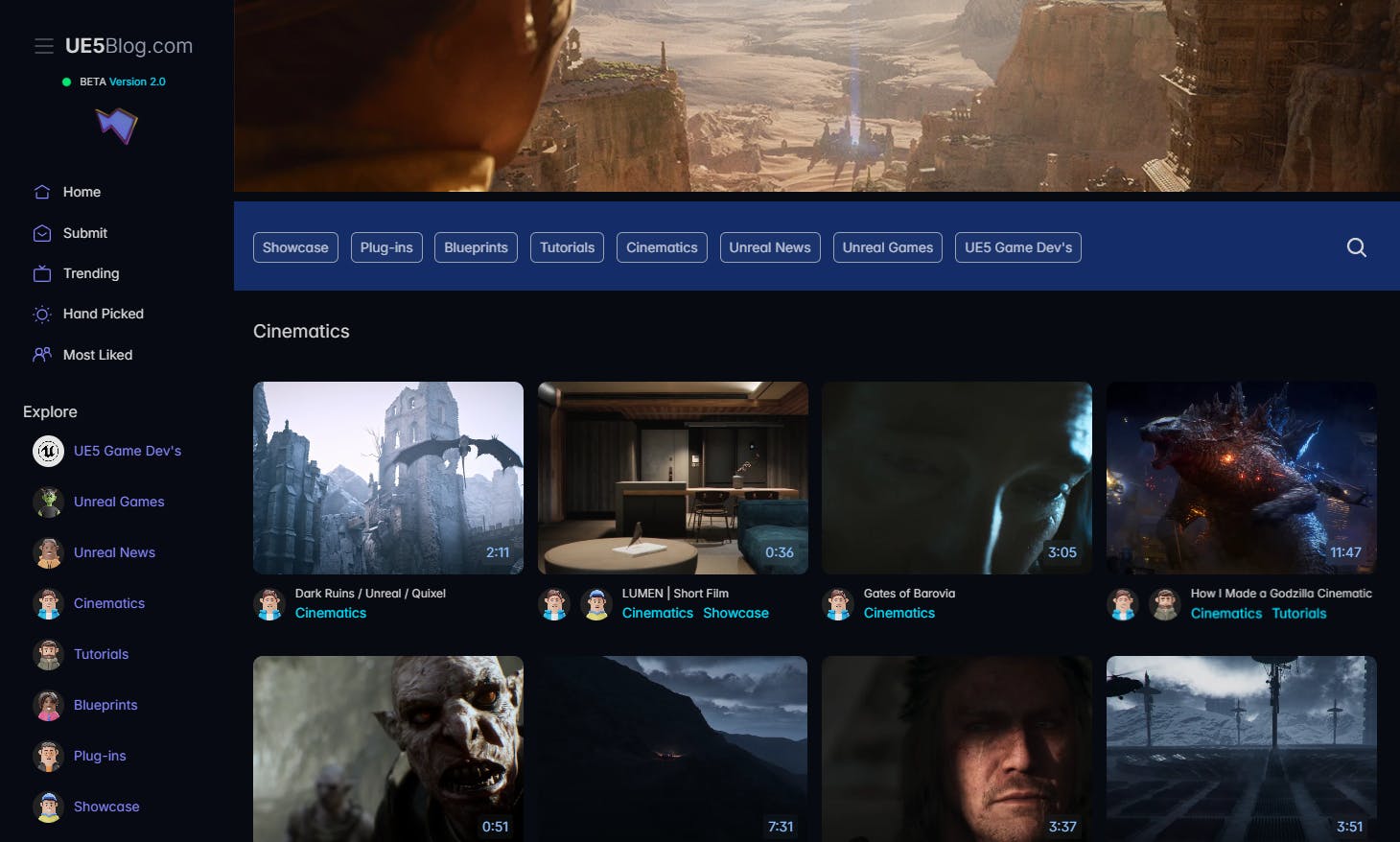Select the Blueprints filter tab

pos(476,247)
